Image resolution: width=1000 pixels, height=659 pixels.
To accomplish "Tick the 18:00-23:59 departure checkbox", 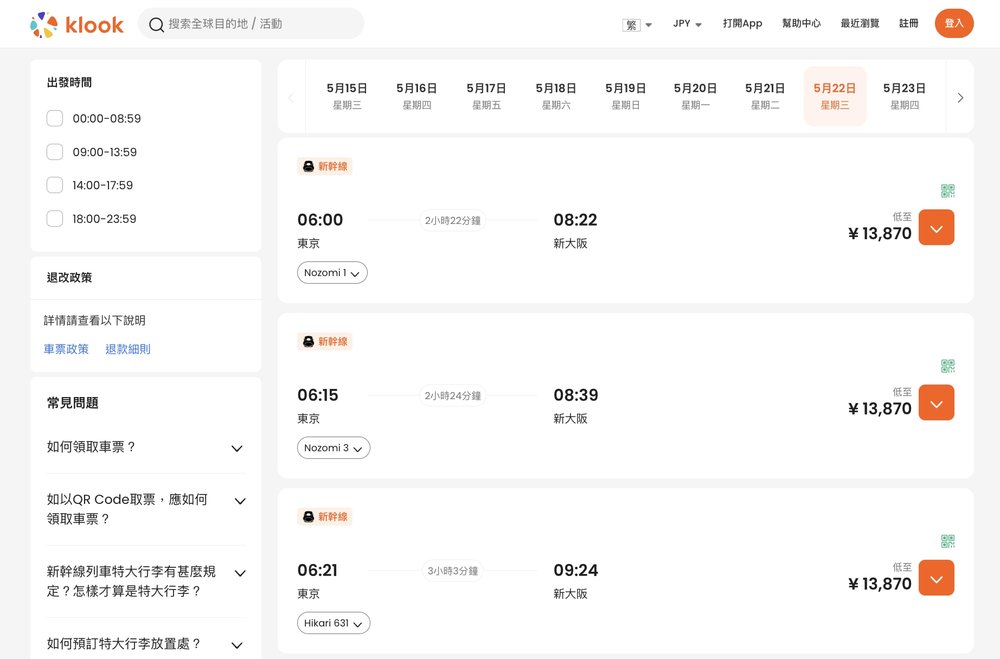I will click(x=55, y=219).
